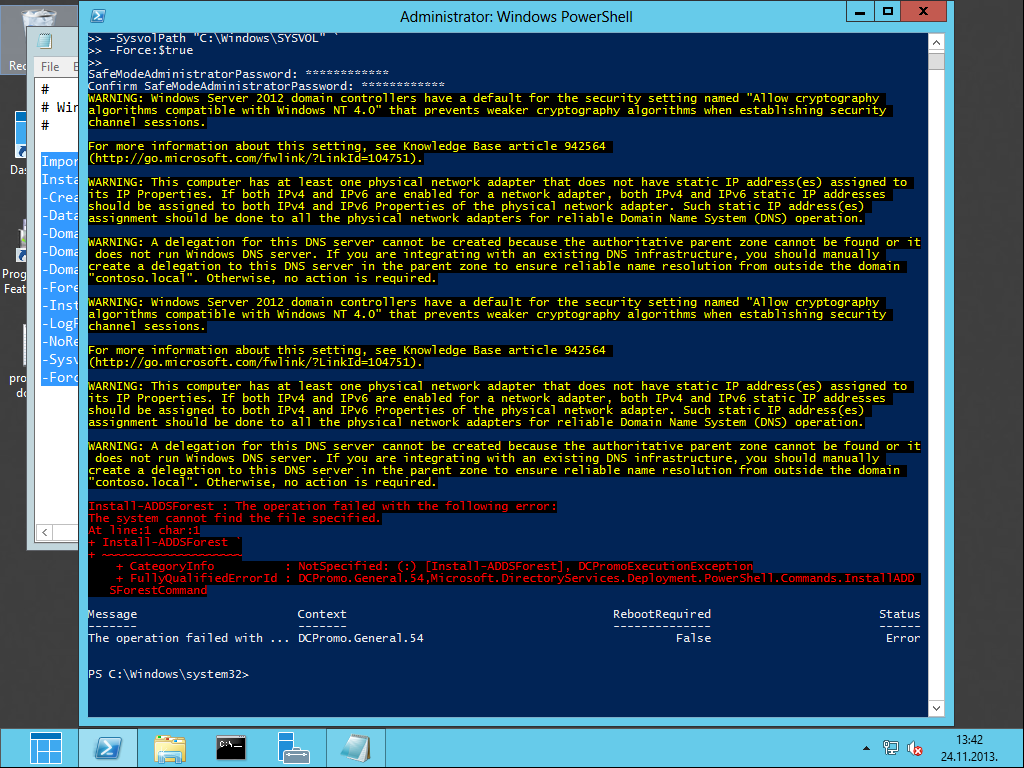This screenshot has width=1024, height=768.
Task: Click the PS C:\Windows\system32> prompt line
Action: pos(168,674)
